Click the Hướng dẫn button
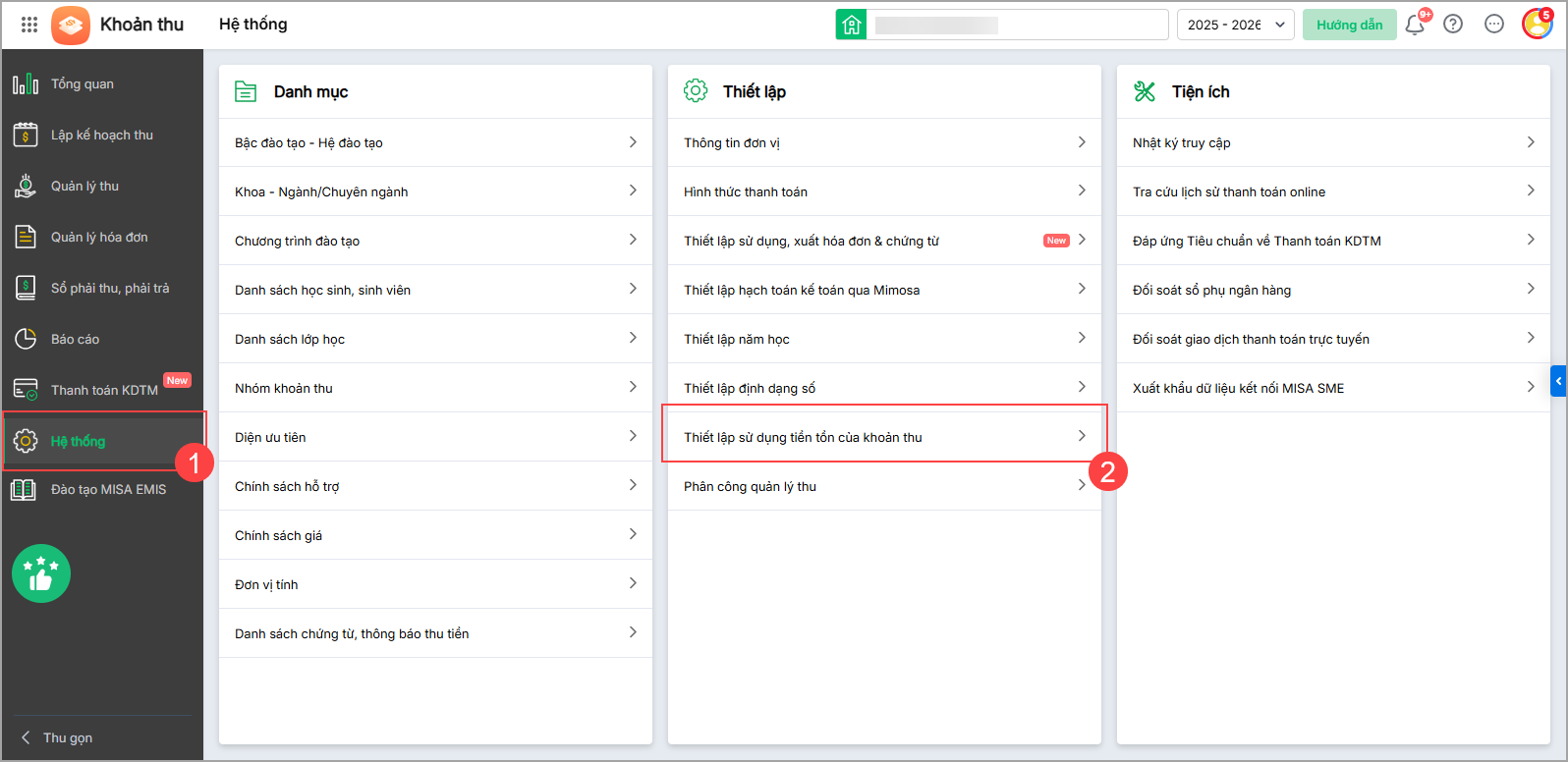1568x762 pixels. click(1349, 25)
